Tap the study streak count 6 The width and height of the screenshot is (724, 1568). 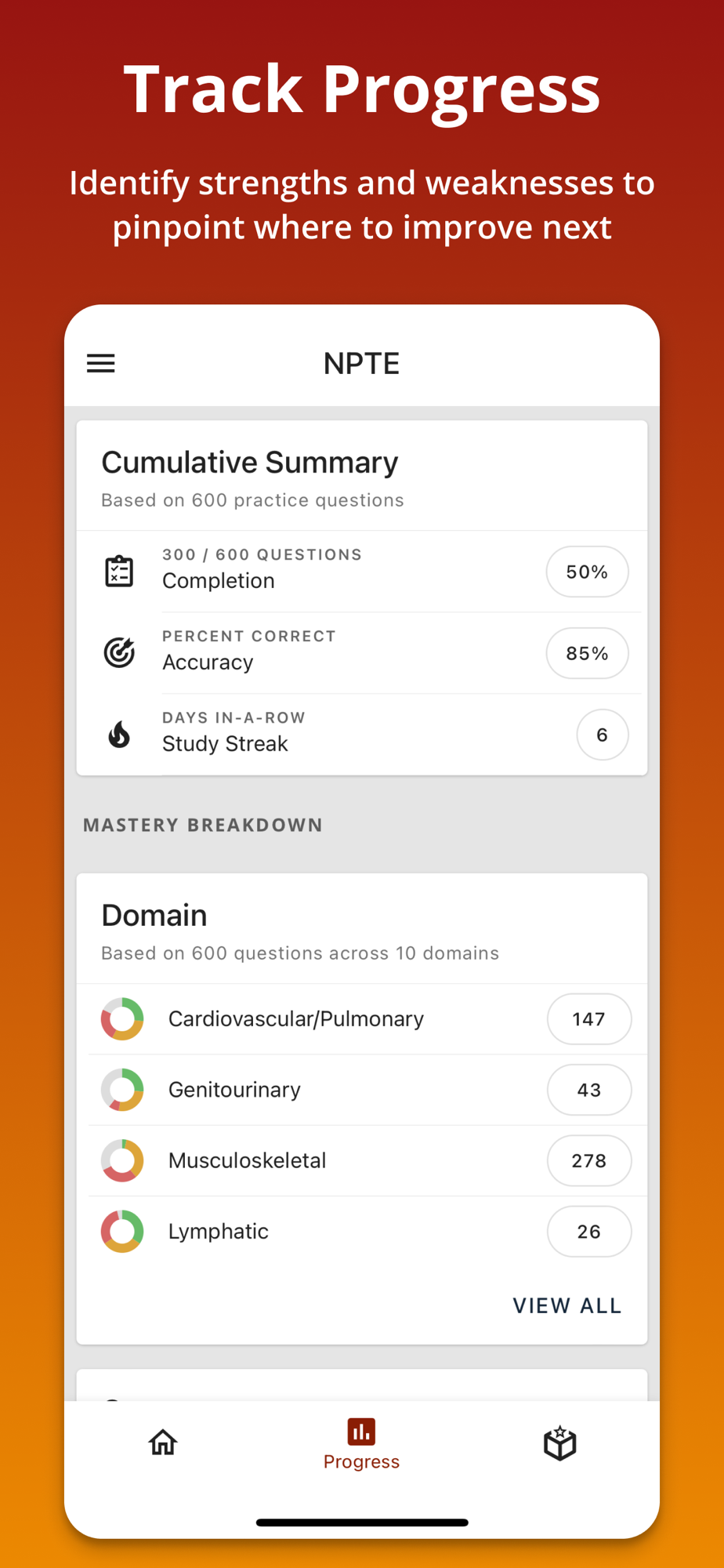click(x=602, y=735)
